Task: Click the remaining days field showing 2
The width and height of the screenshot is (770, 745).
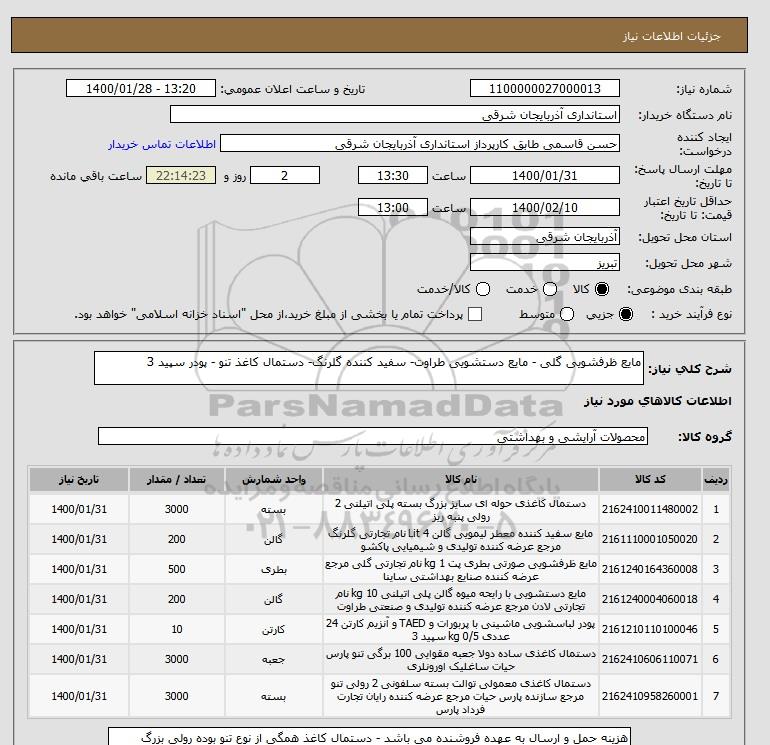Action: (285, 175)
